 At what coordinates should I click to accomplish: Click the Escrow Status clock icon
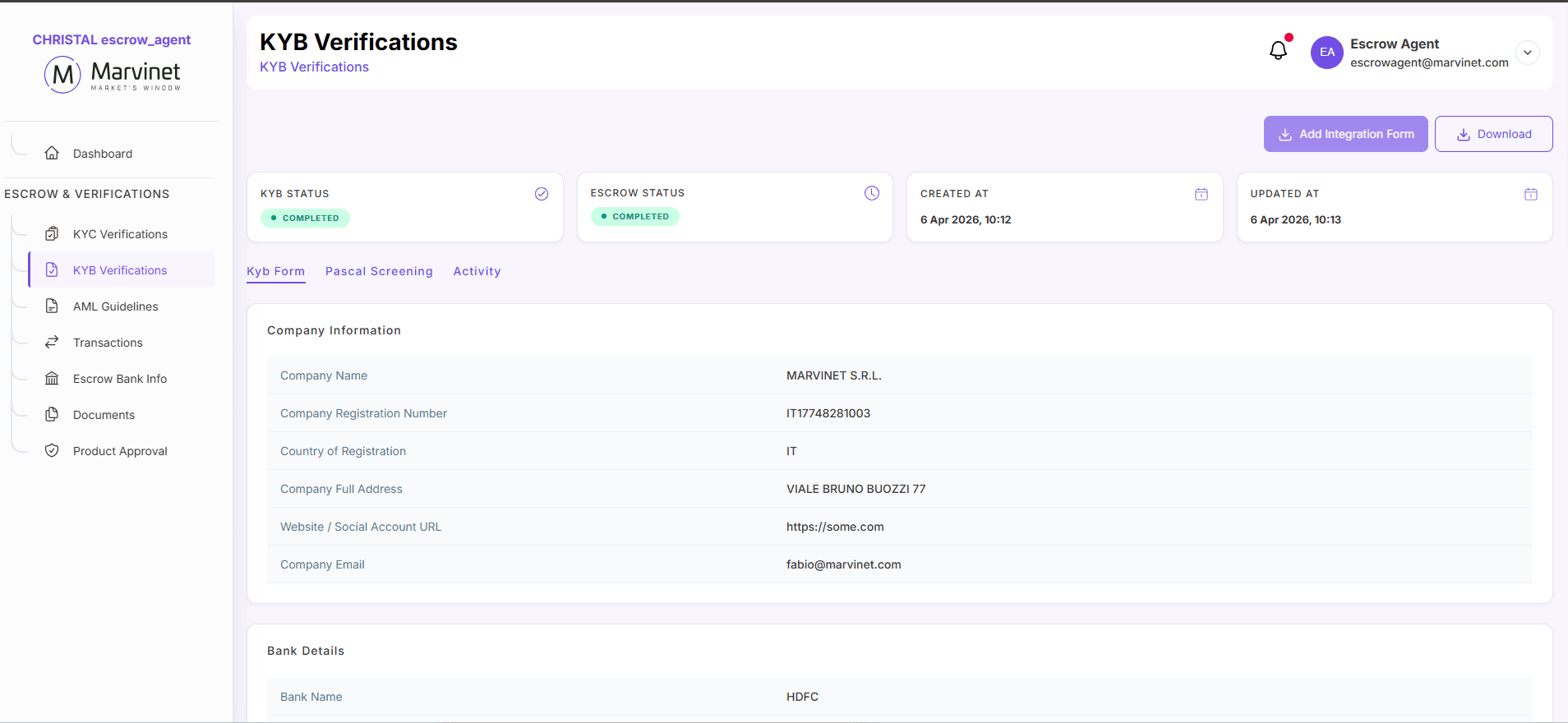tap(872, 193)
